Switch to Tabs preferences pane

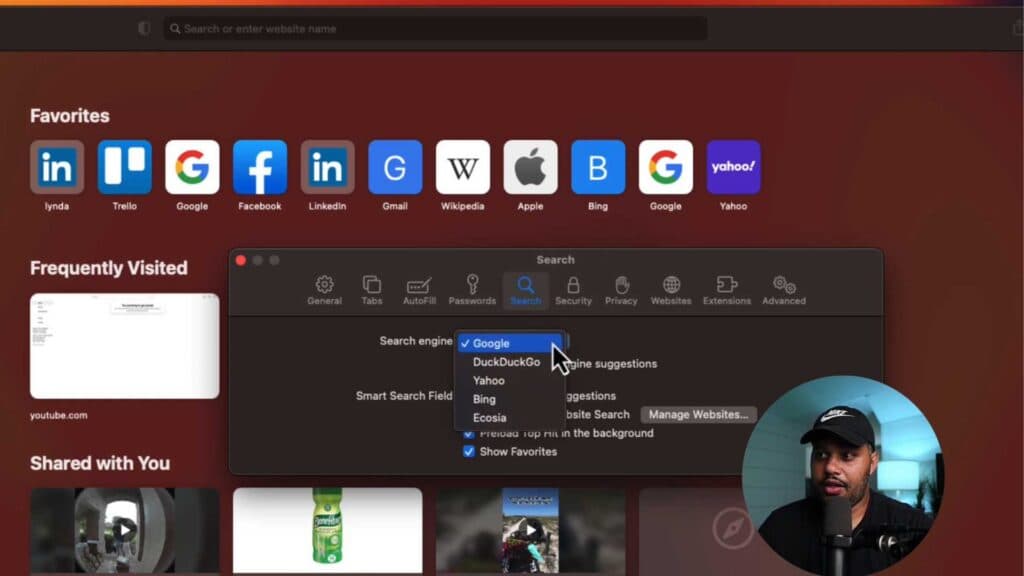coord(372,291)
